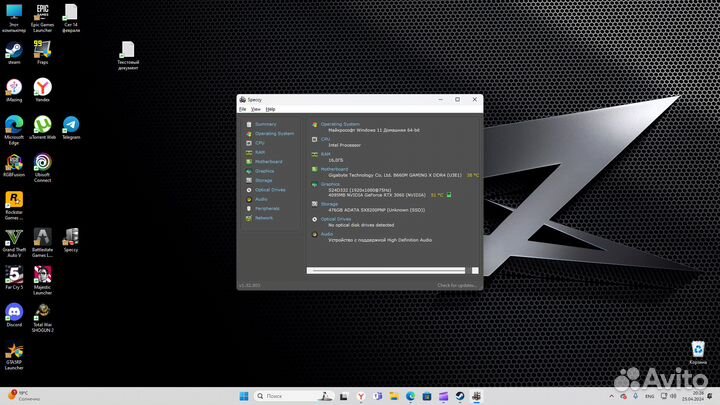Click the green GPU temperature indicator icon
Image resolution: width=720 pixels, height=405 pixels.
coord(449,195)
